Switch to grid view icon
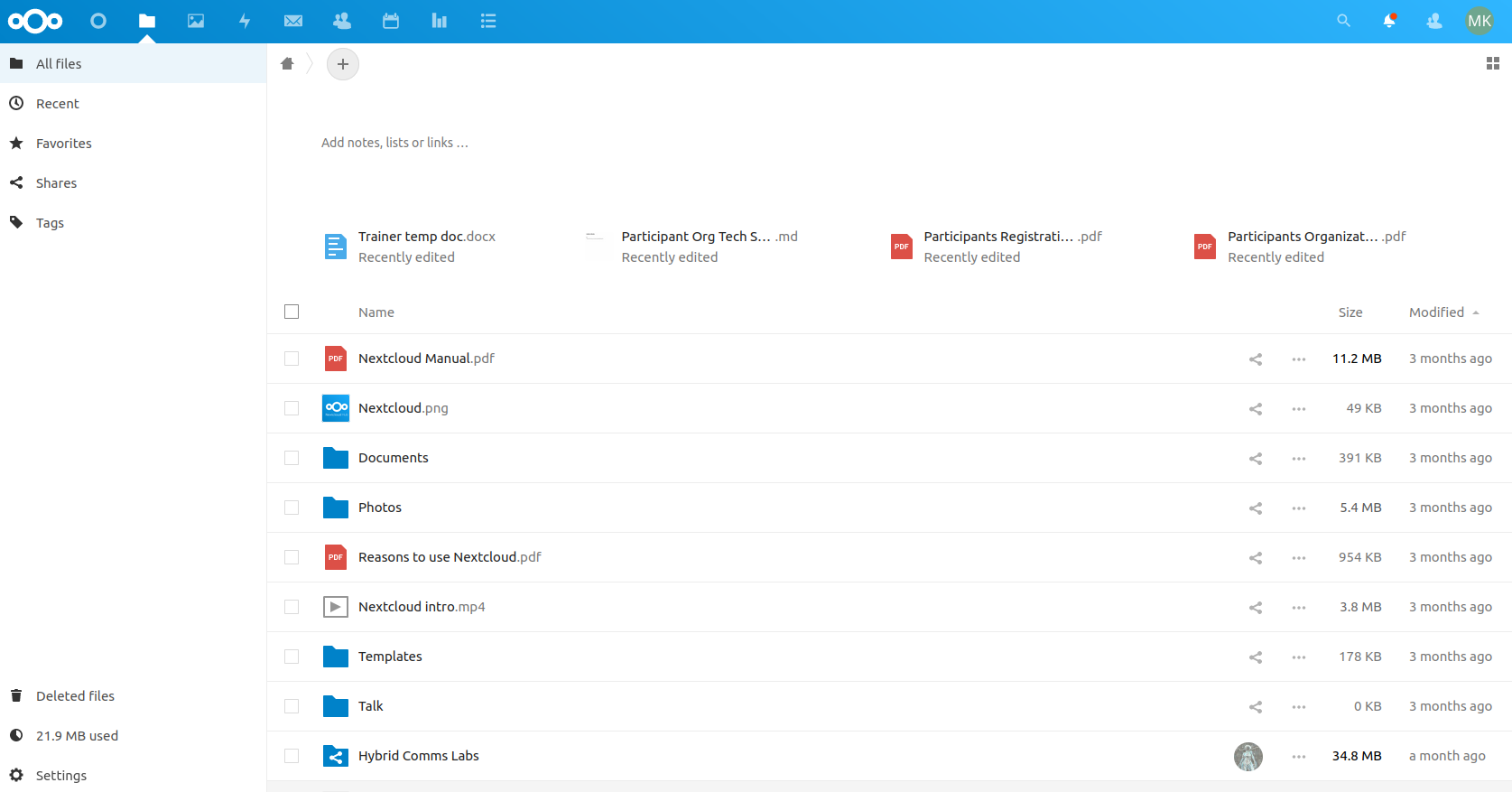1512x792 pixels. 1492,63
